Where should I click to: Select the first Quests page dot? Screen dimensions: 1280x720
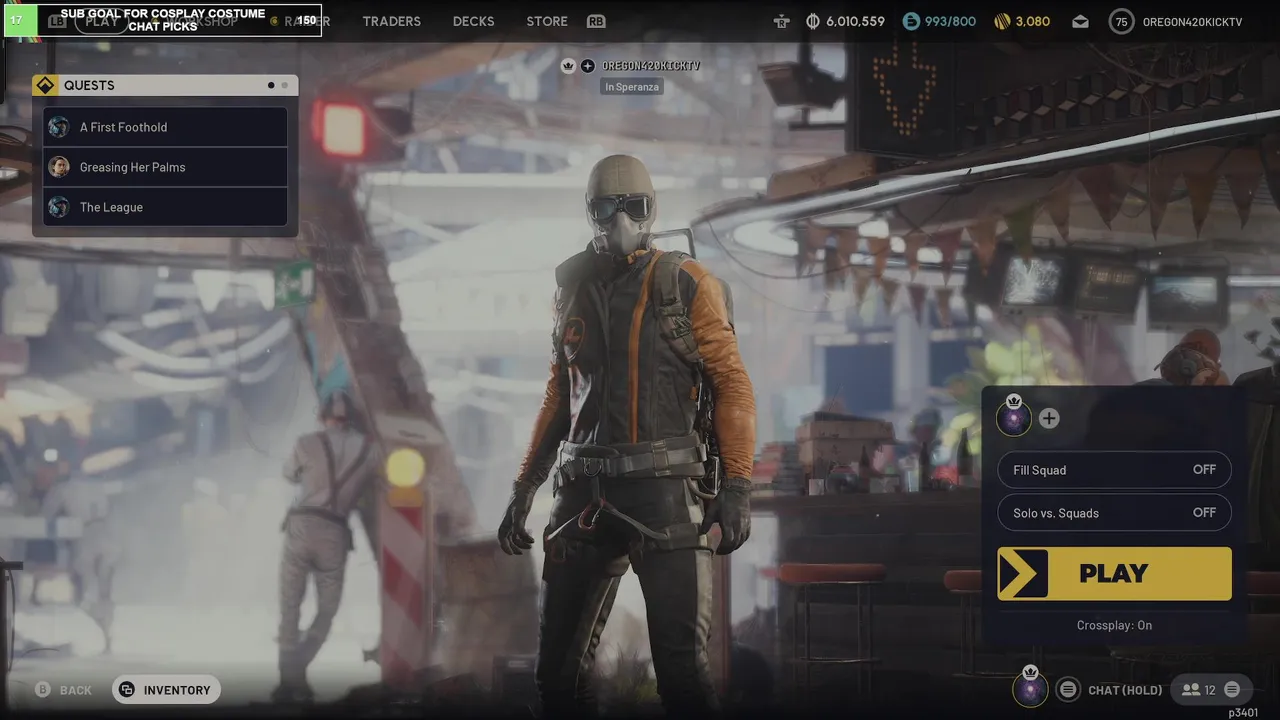click(x=271, y=85)
